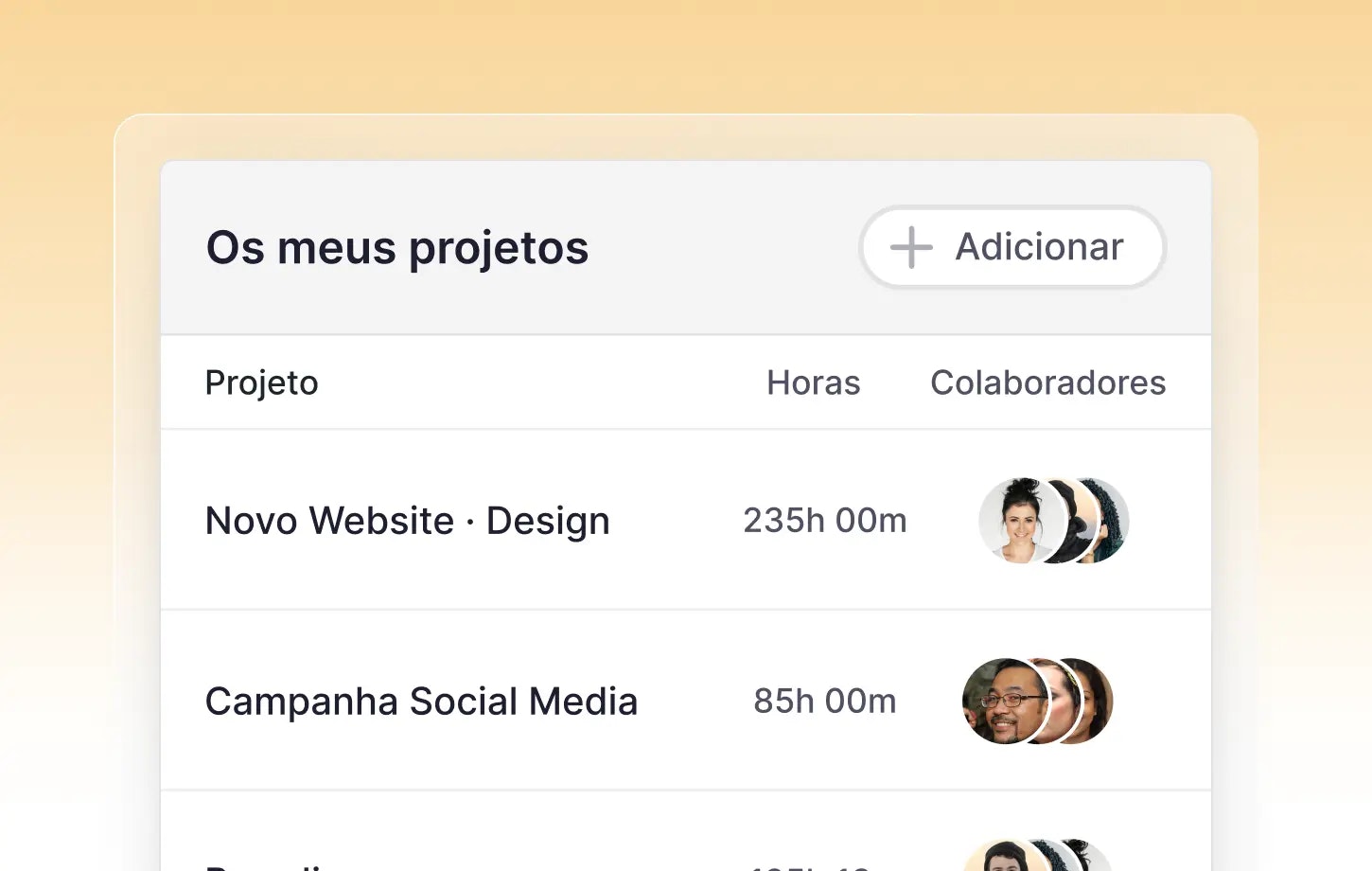
Task: Select the man with glasses avatar
Action: (x=1001, y=702)
